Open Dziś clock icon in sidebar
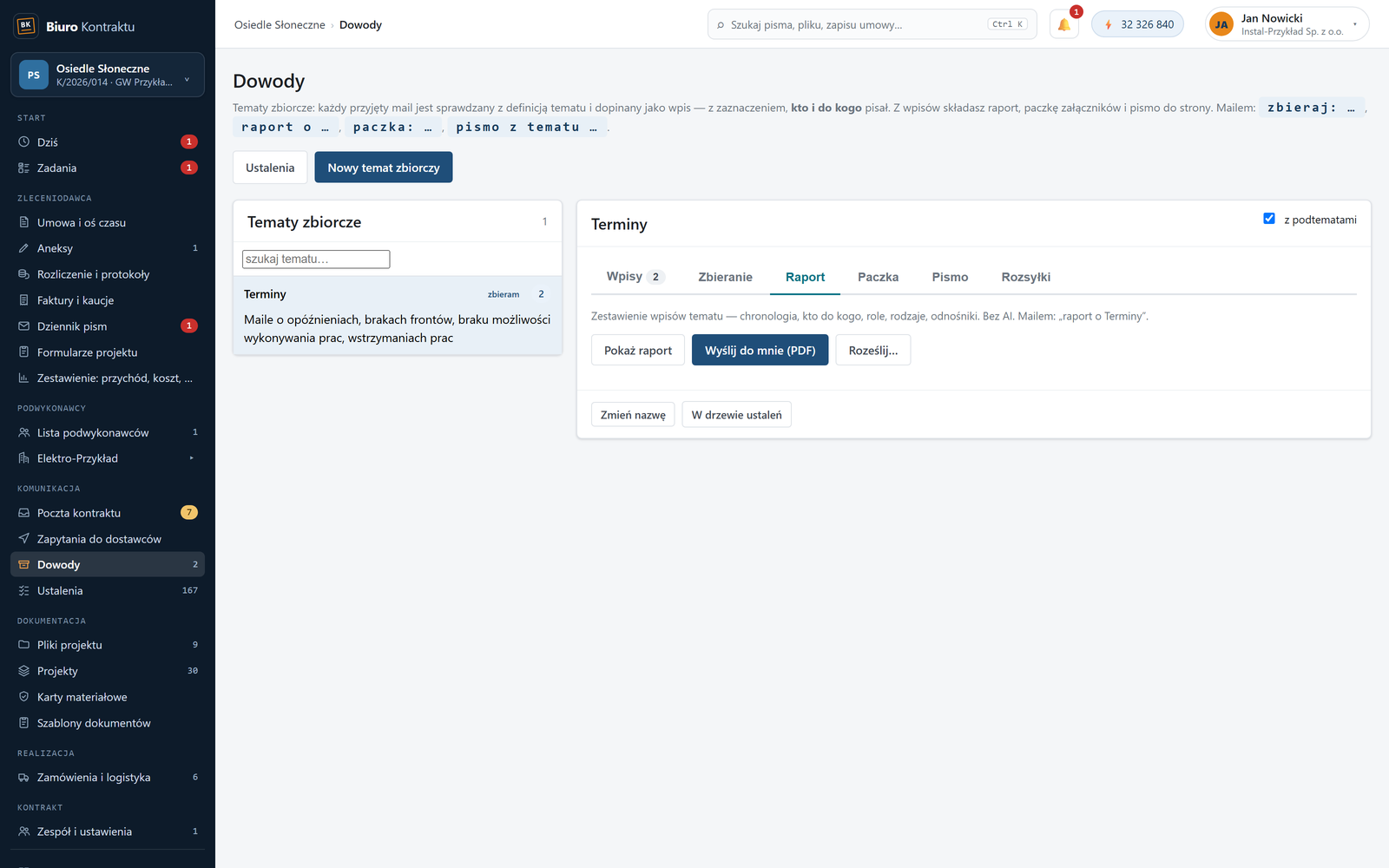 (x=23, y=141)
